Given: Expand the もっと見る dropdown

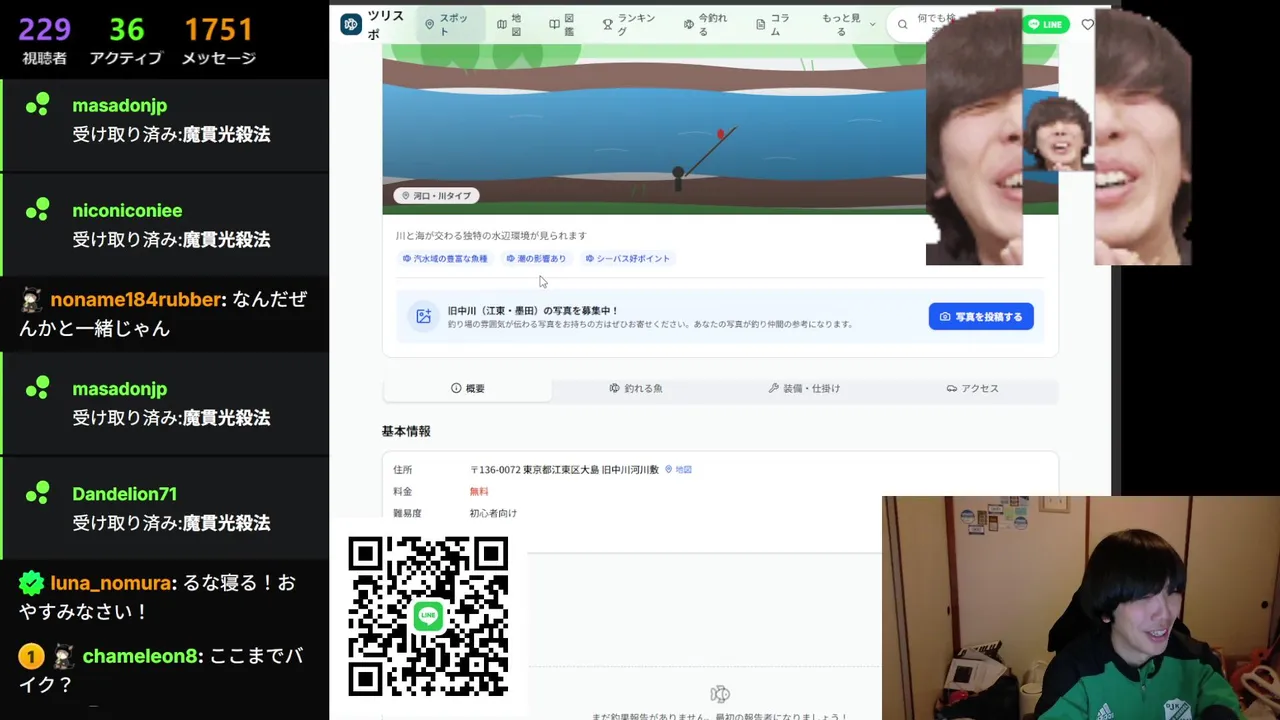Looking at the screenshot, I should (x=848, y=24).
